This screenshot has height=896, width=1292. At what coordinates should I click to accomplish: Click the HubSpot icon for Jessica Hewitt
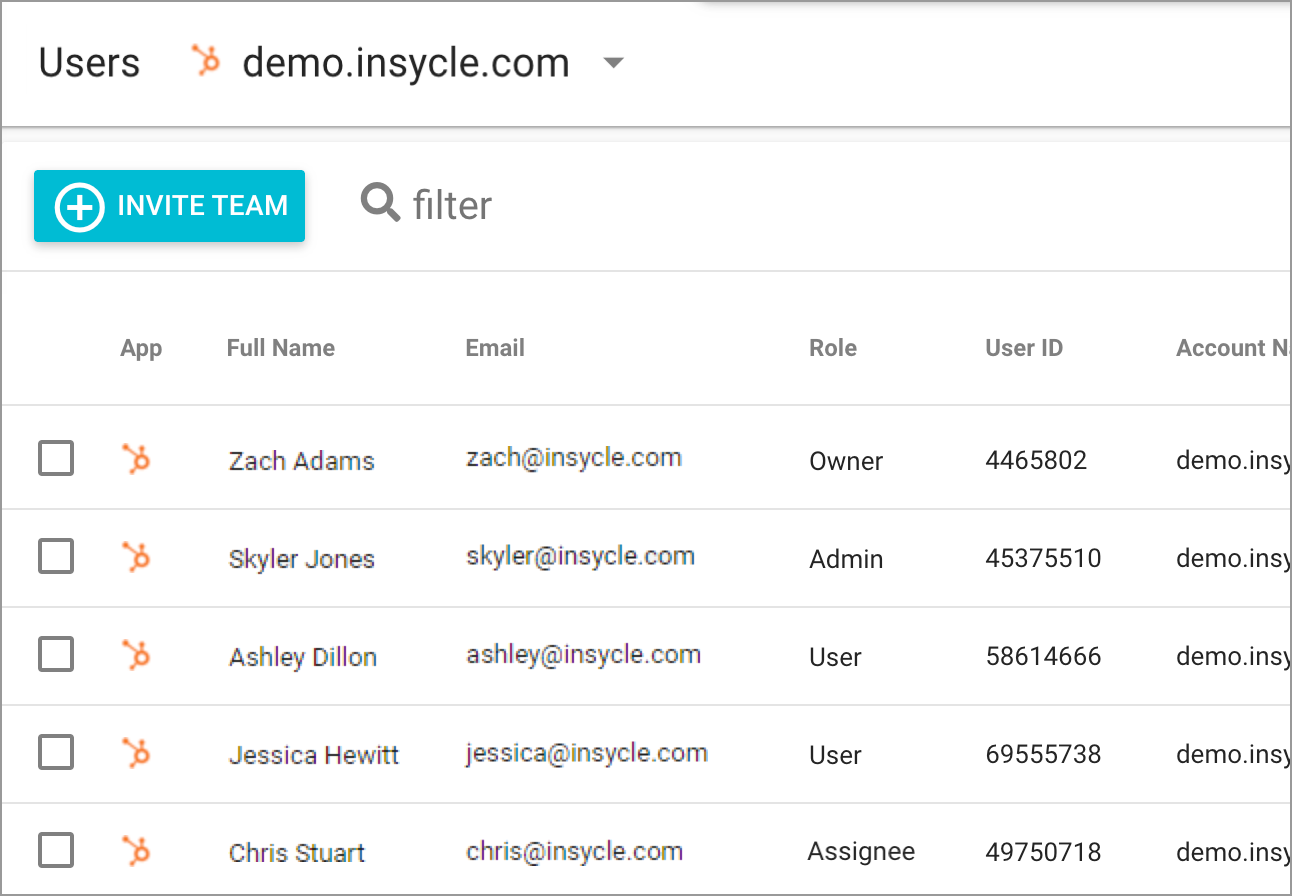(136, 752)
